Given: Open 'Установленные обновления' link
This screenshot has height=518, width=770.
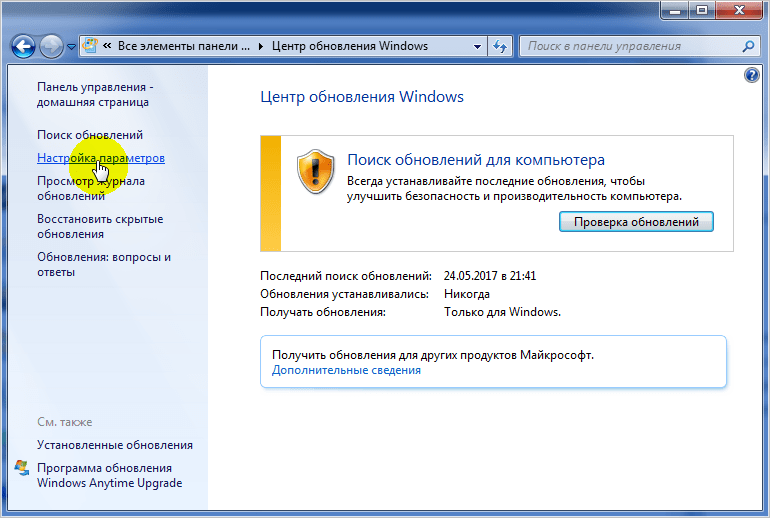Looking at the screenshot, I should 114,445.
